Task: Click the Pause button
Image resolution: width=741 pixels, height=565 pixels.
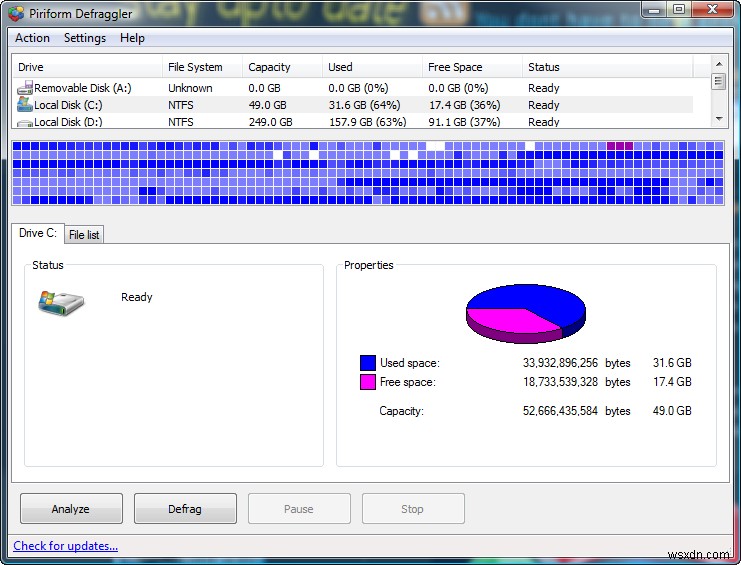Action: click(299, 508)
